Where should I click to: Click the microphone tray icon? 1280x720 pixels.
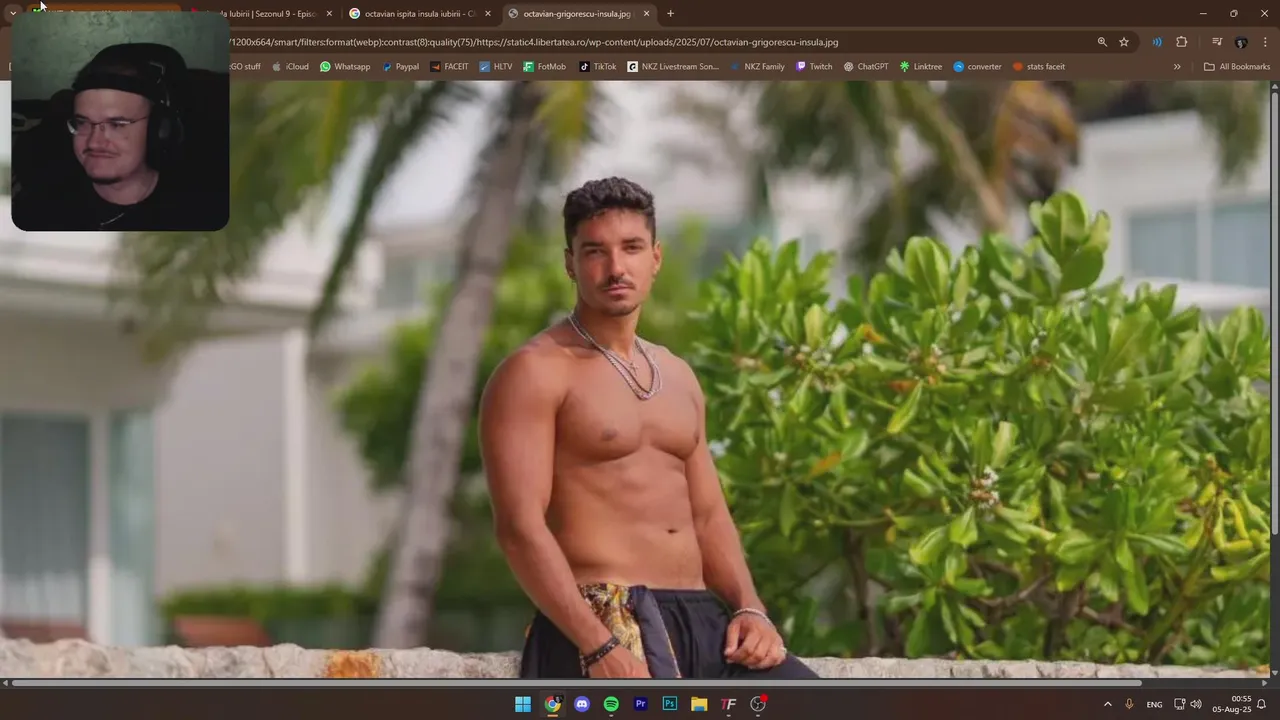pos(1130,704)
